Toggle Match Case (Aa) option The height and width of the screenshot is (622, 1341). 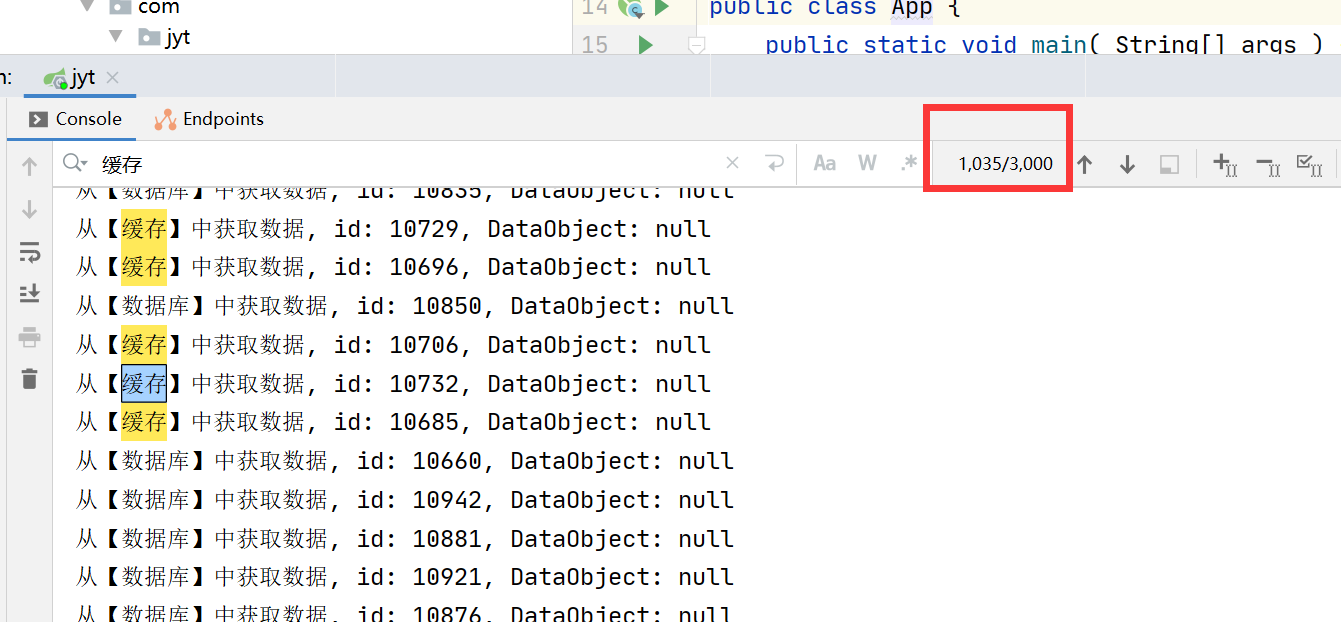click(x=824, y=163)
